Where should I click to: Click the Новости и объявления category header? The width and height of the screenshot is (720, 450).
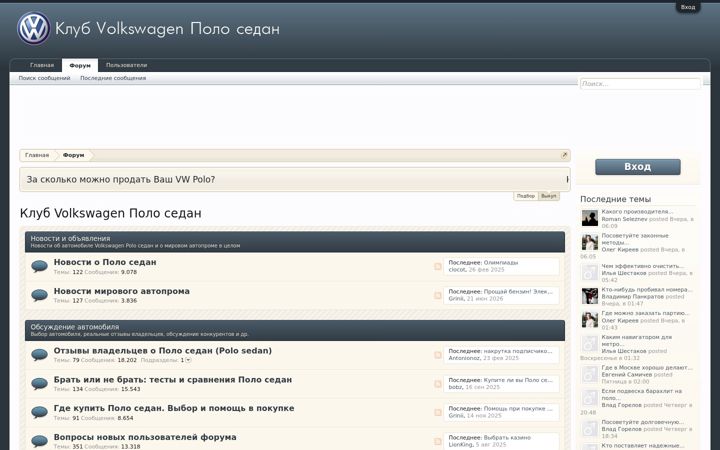tap(70, 238)
